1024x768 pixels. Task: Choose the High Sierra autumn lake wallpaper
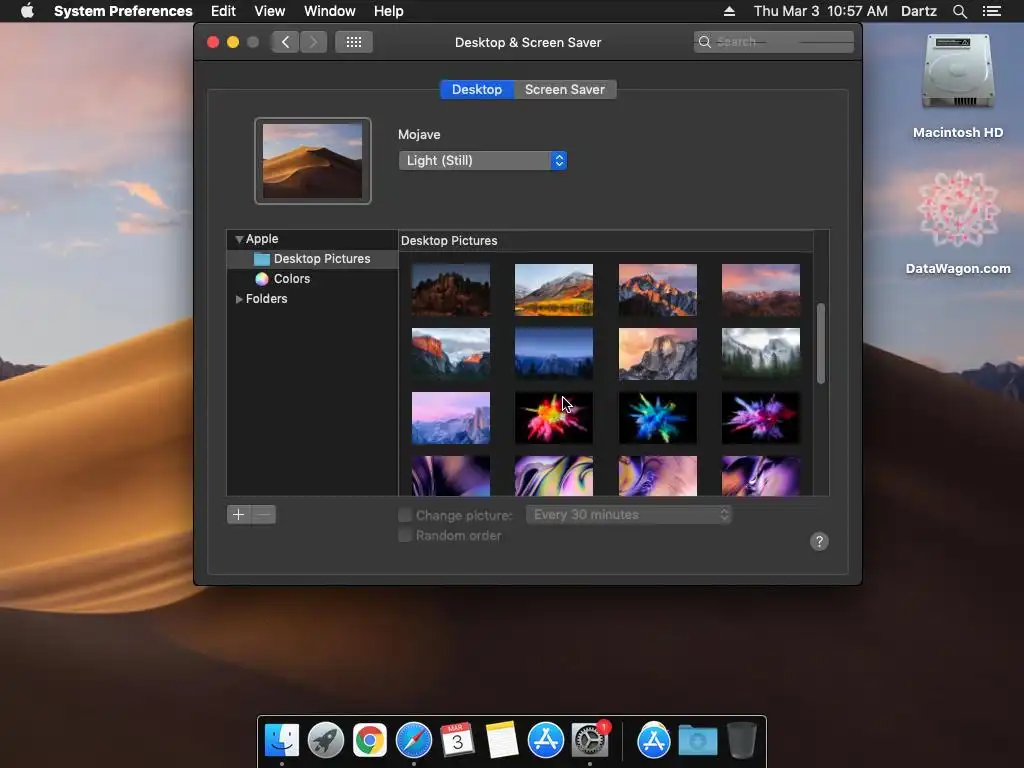pos(554,290)
